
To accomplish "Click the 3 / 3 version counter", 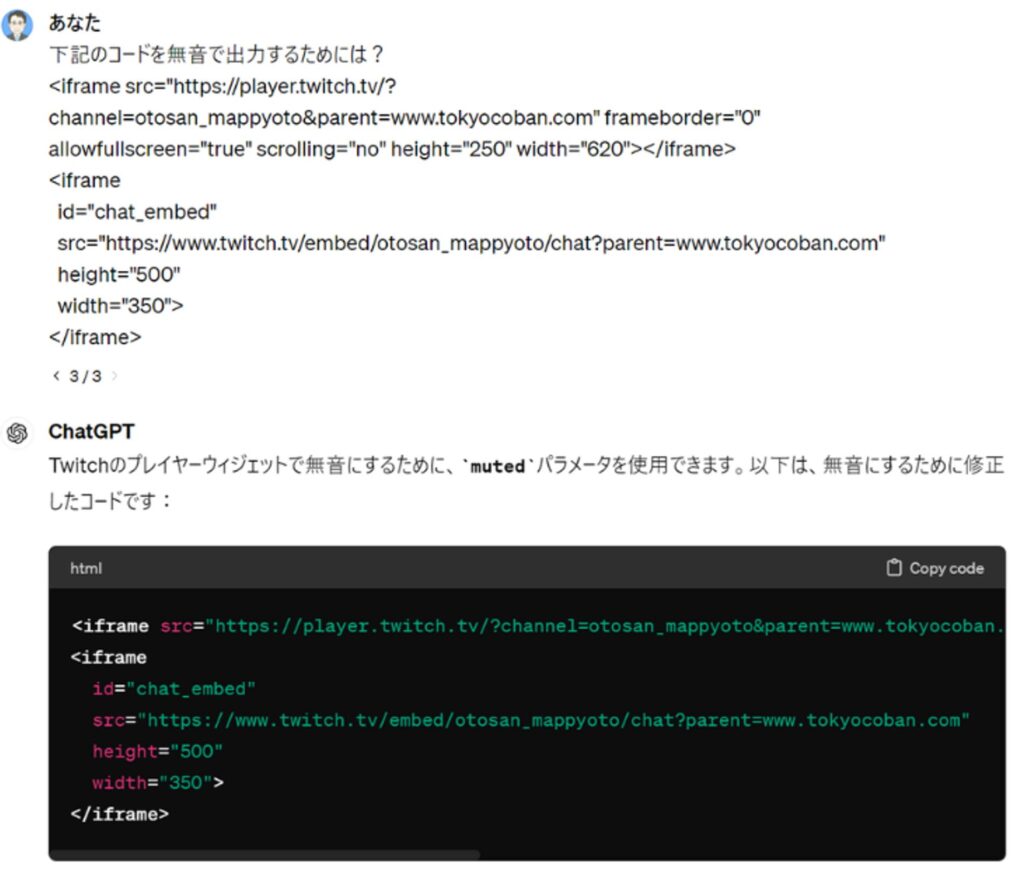I will point(86,376).
